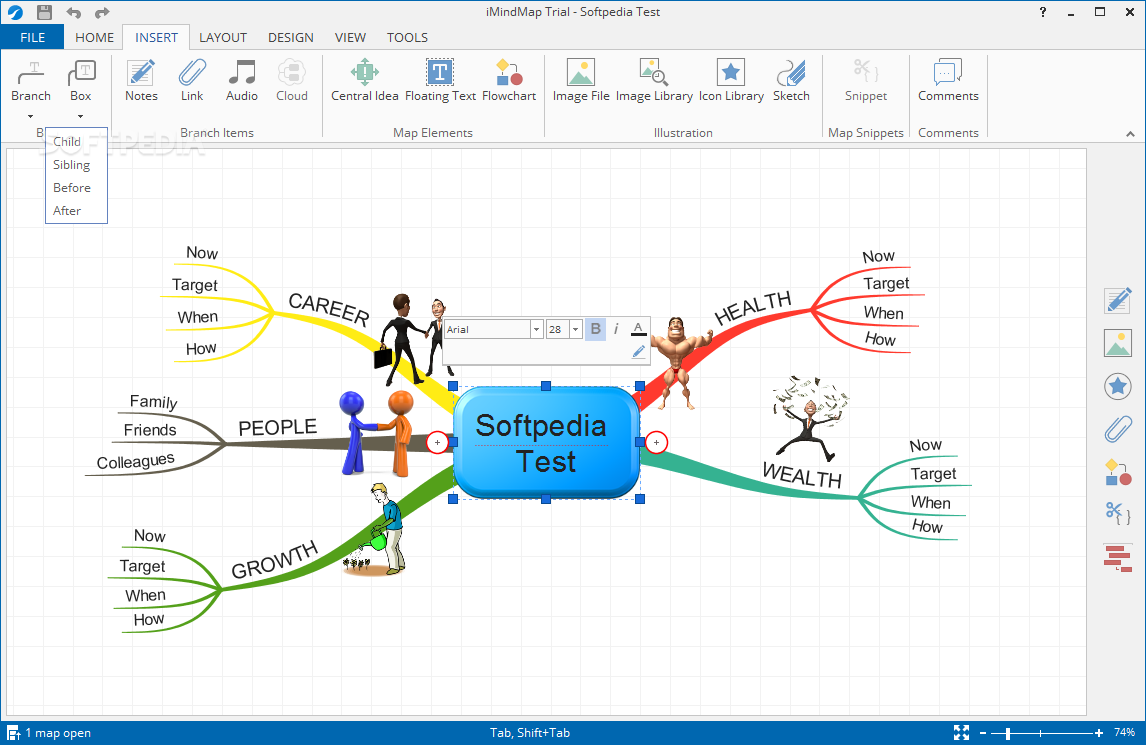The width and height of the screenshot is (1146, 745).
Task: Switch to the DESIGN tab
Action: 291,37
